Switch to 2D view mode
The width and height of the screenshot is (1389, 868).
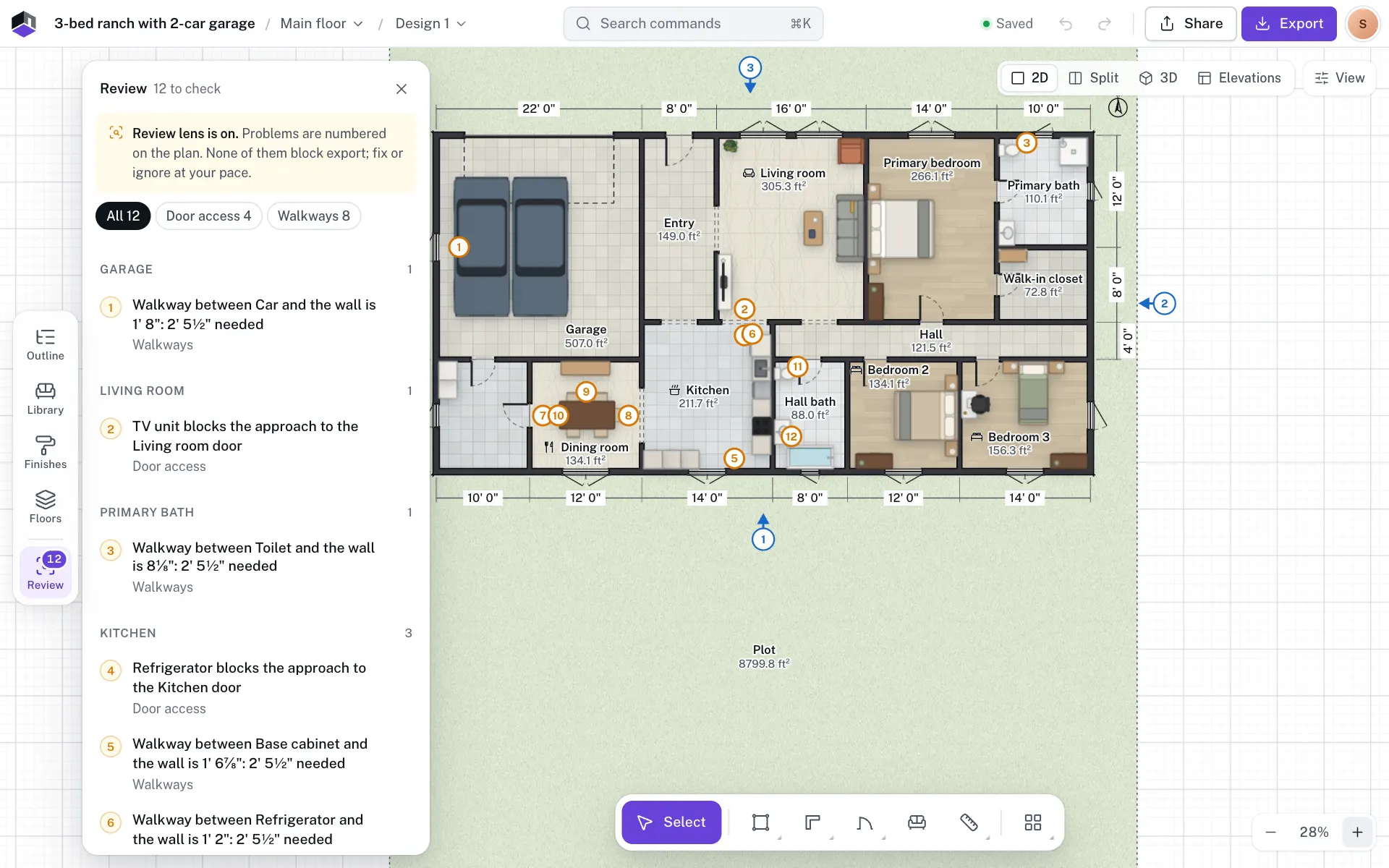point(1029,78)
